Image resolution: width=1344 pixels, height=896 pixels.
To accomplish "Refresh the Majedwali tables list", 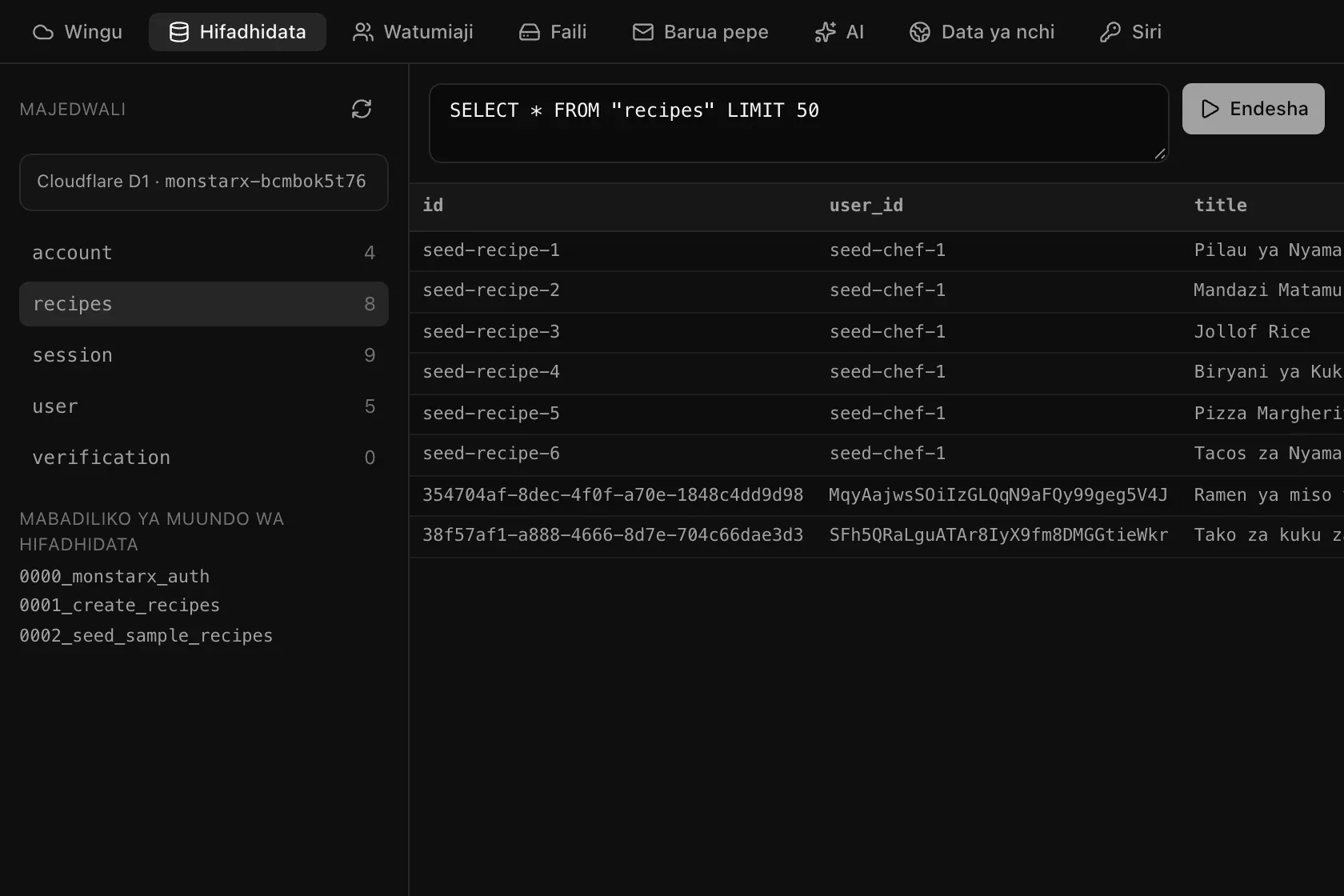I will point(362,109).
